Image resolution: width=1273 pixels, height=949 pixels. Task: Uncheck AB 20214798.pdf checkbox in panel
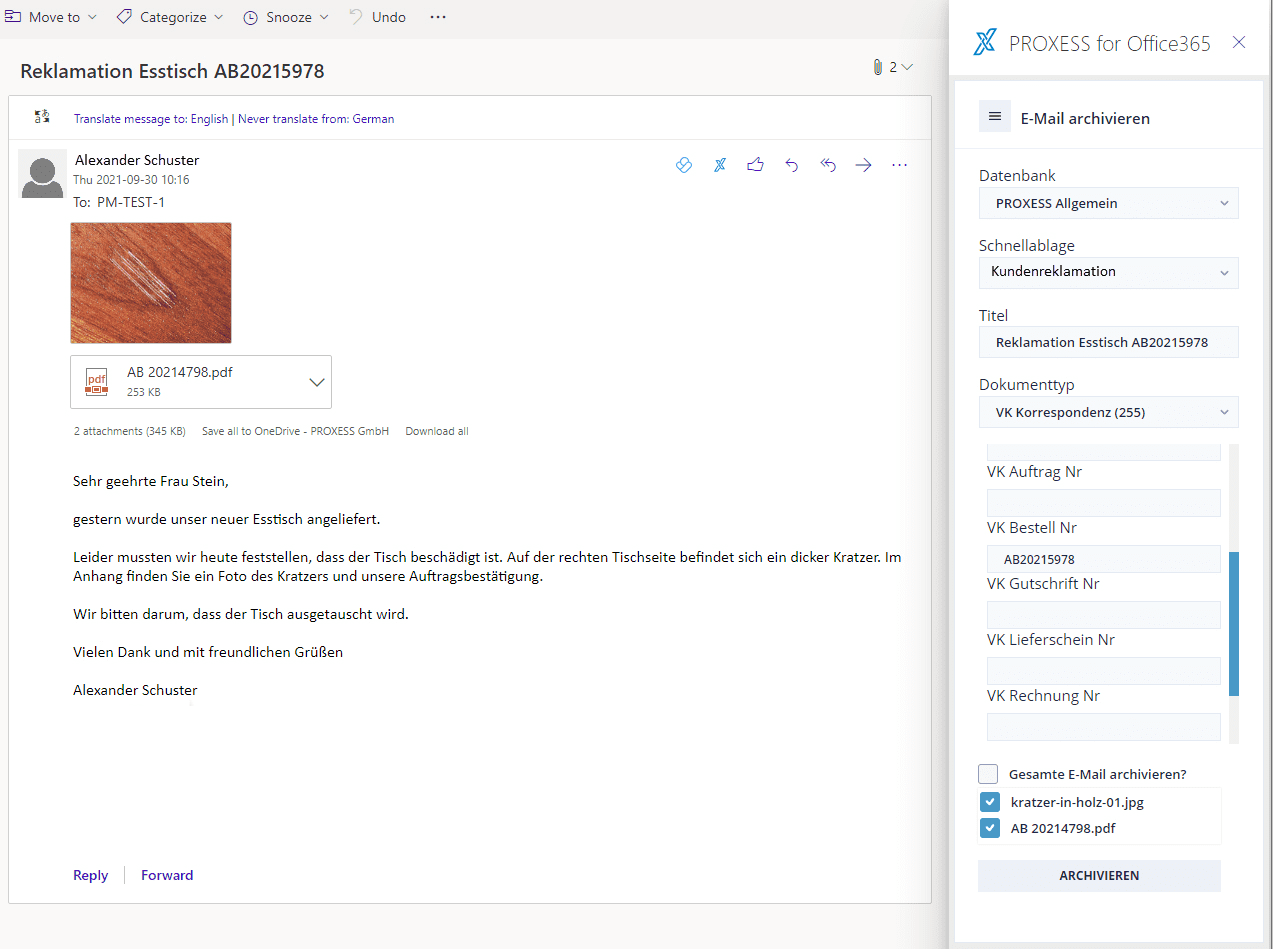[989, 828]
